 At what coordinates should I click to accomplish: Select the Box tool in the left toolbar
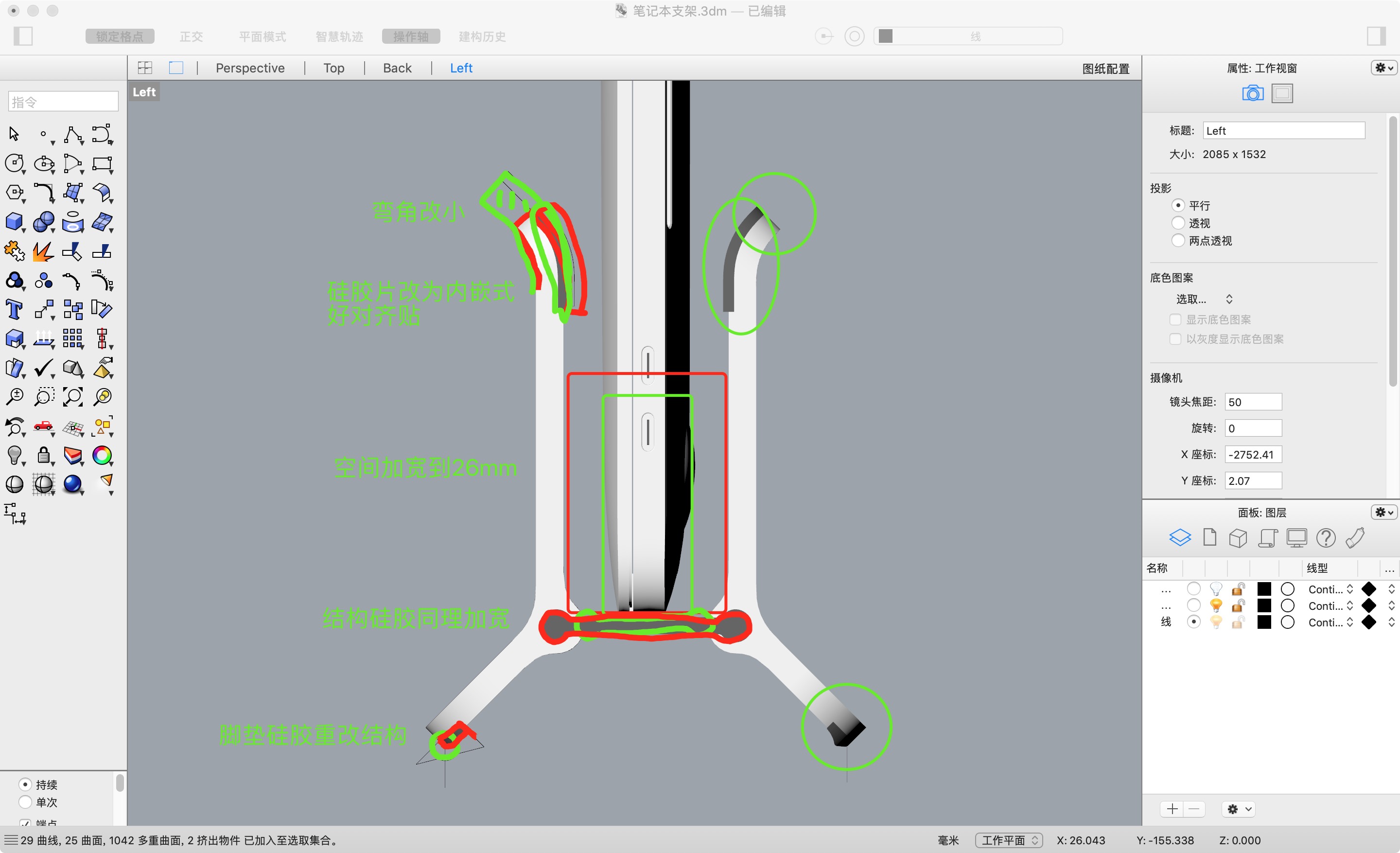(x=15, y=222)
